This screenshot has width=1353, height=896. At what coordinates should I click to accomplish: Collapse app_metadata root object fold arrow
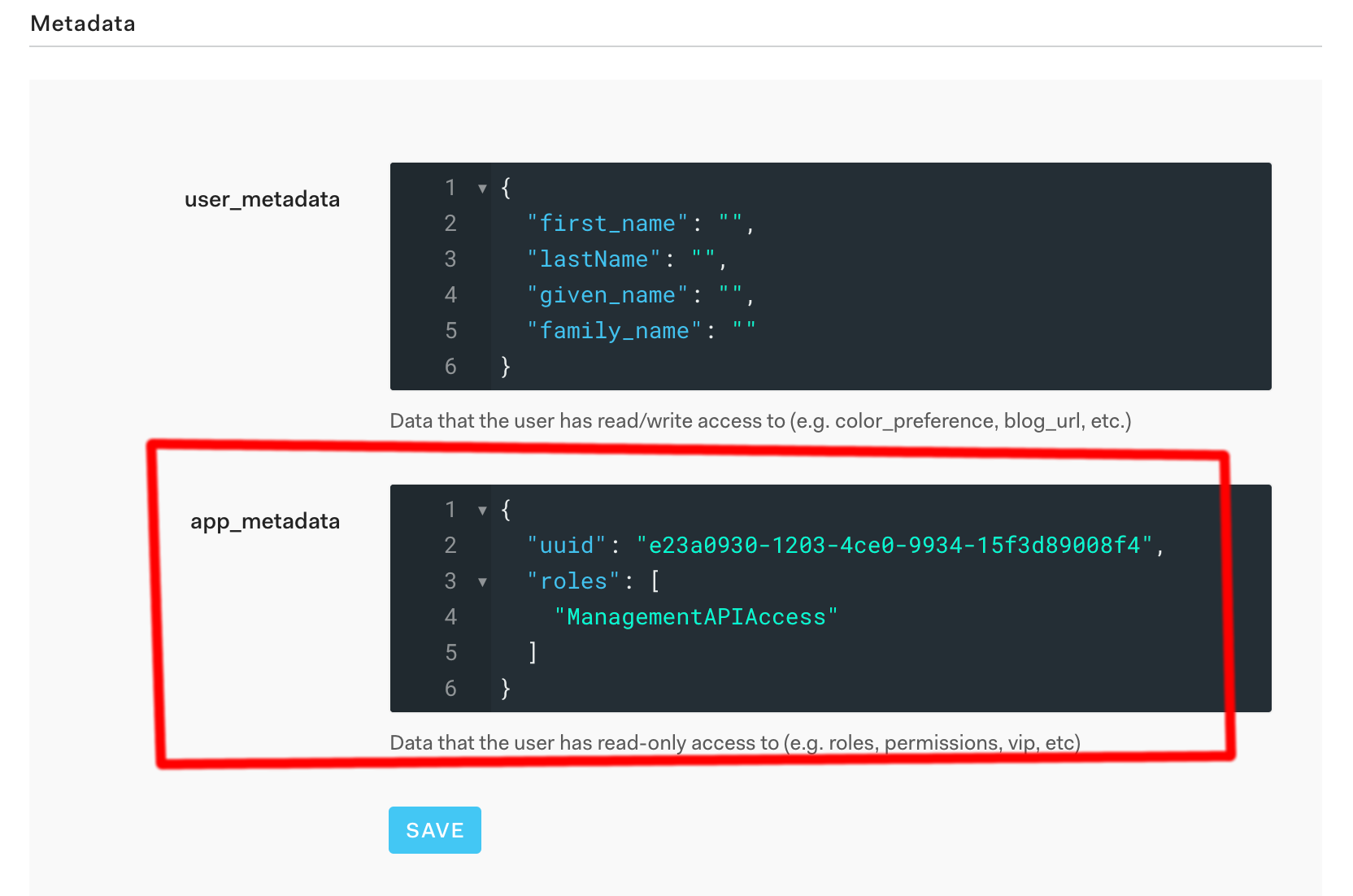pyautogui.click(x=482, y=511)
